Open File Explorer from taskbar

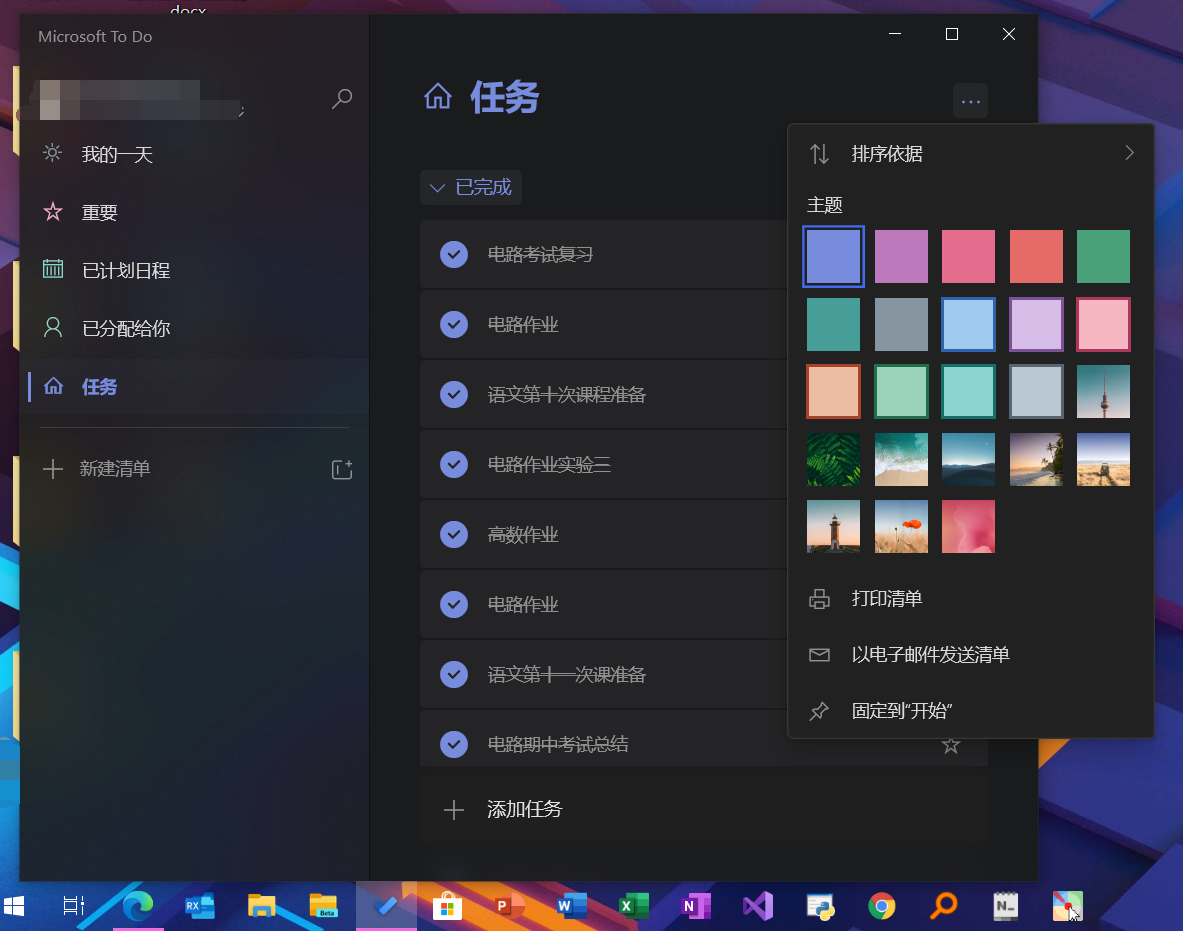[x=261, y=905]
